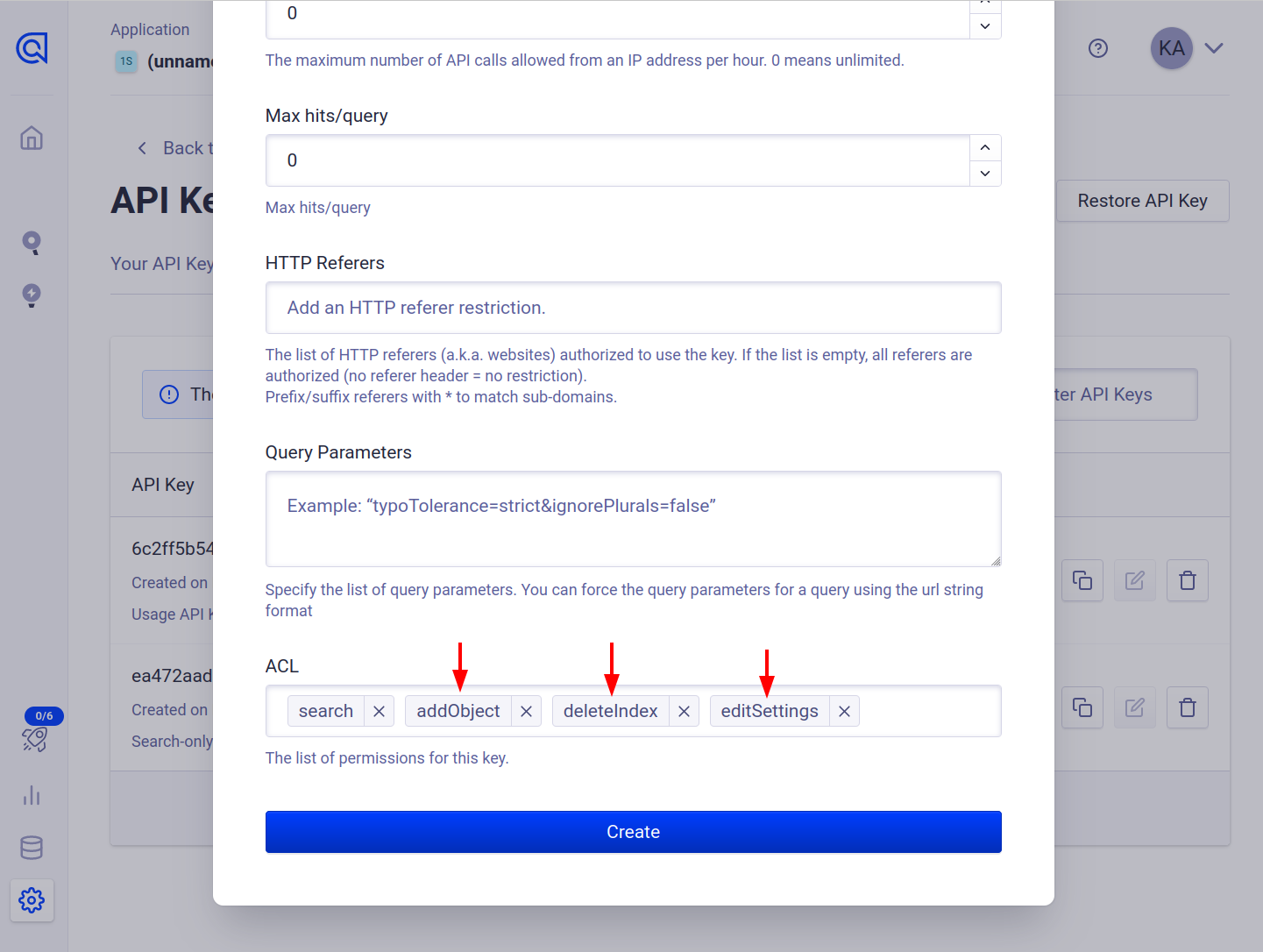1263x952 pixels.
Task: Open the analytics bar chart icon
Action: click(x=32, y=795)
